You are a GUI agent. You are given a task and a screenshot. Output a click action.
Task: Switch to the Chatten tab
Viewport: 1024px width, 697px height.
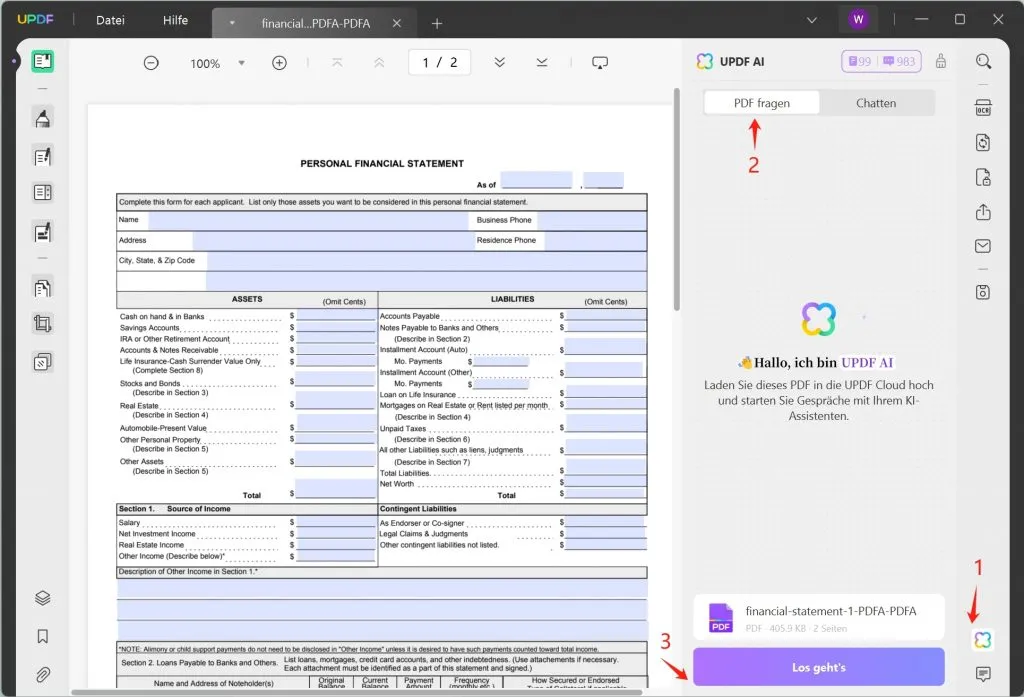coord(876,102)
